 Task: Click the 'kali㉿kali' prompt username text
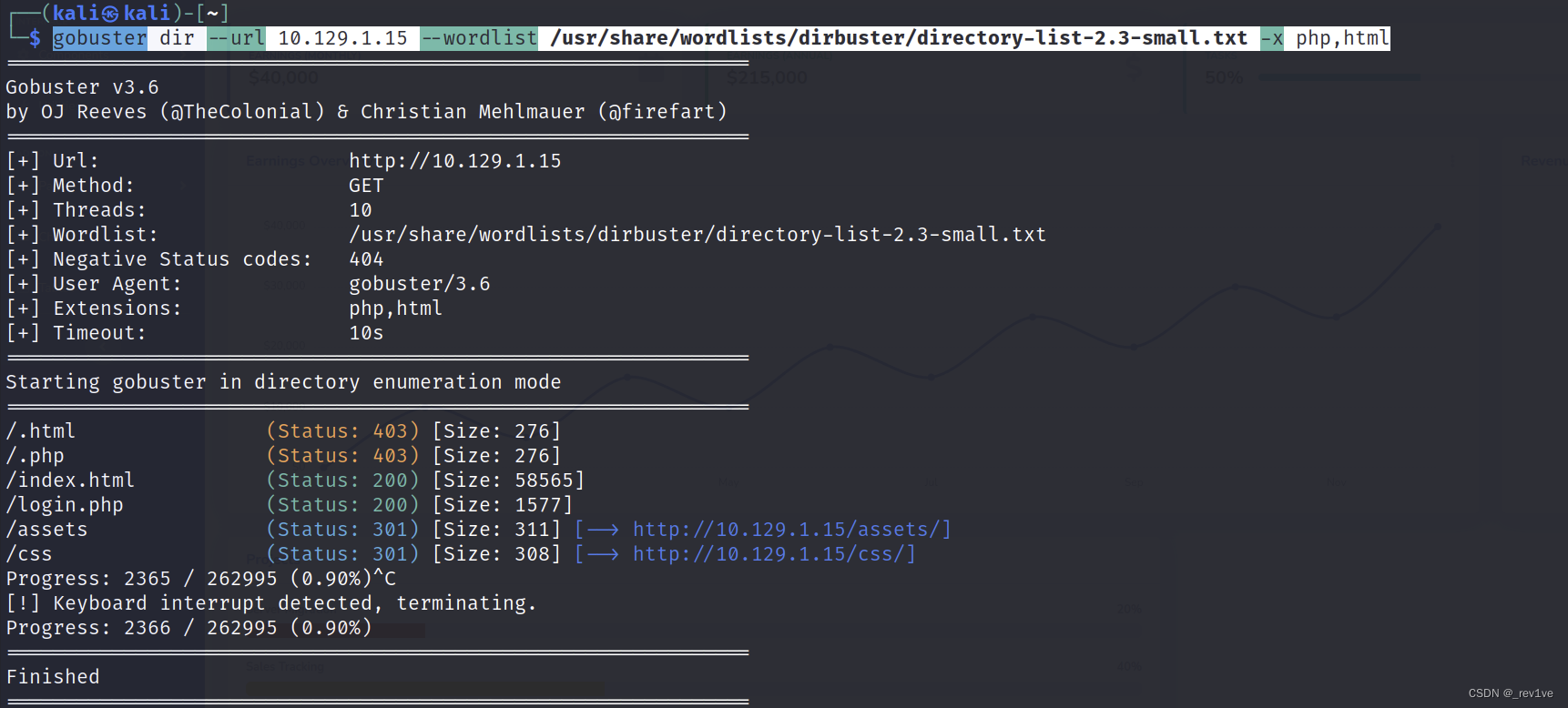pos(112,13)
